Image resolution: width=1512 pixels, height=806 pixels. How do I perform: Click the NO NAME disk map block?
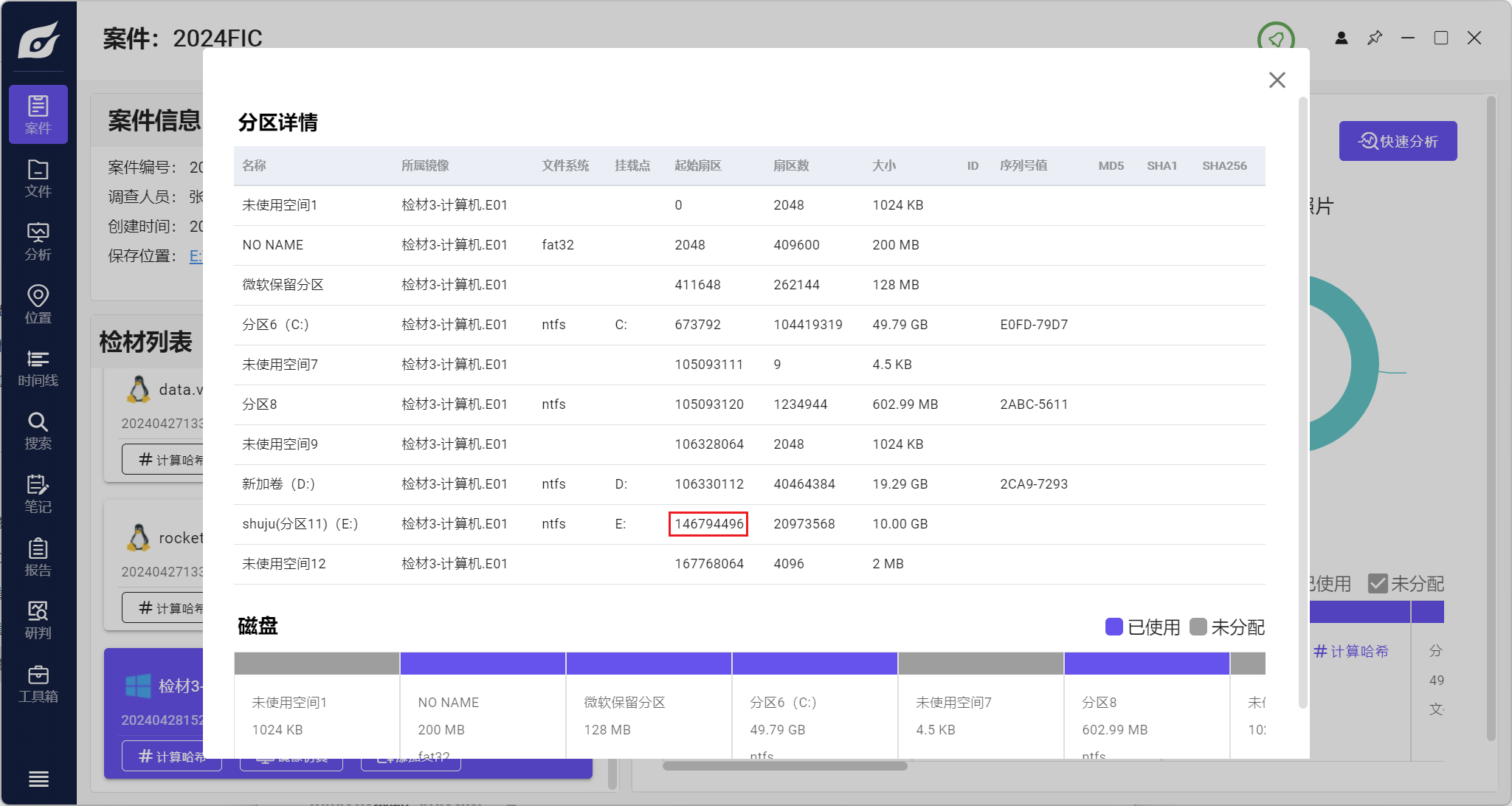tap(483, 705)
